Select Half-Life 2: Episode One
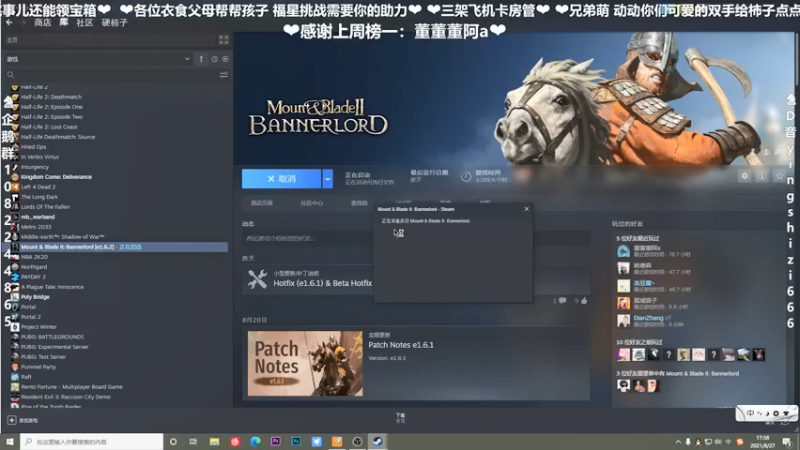Screen dimensions: 800x450 tap(52, 107)
